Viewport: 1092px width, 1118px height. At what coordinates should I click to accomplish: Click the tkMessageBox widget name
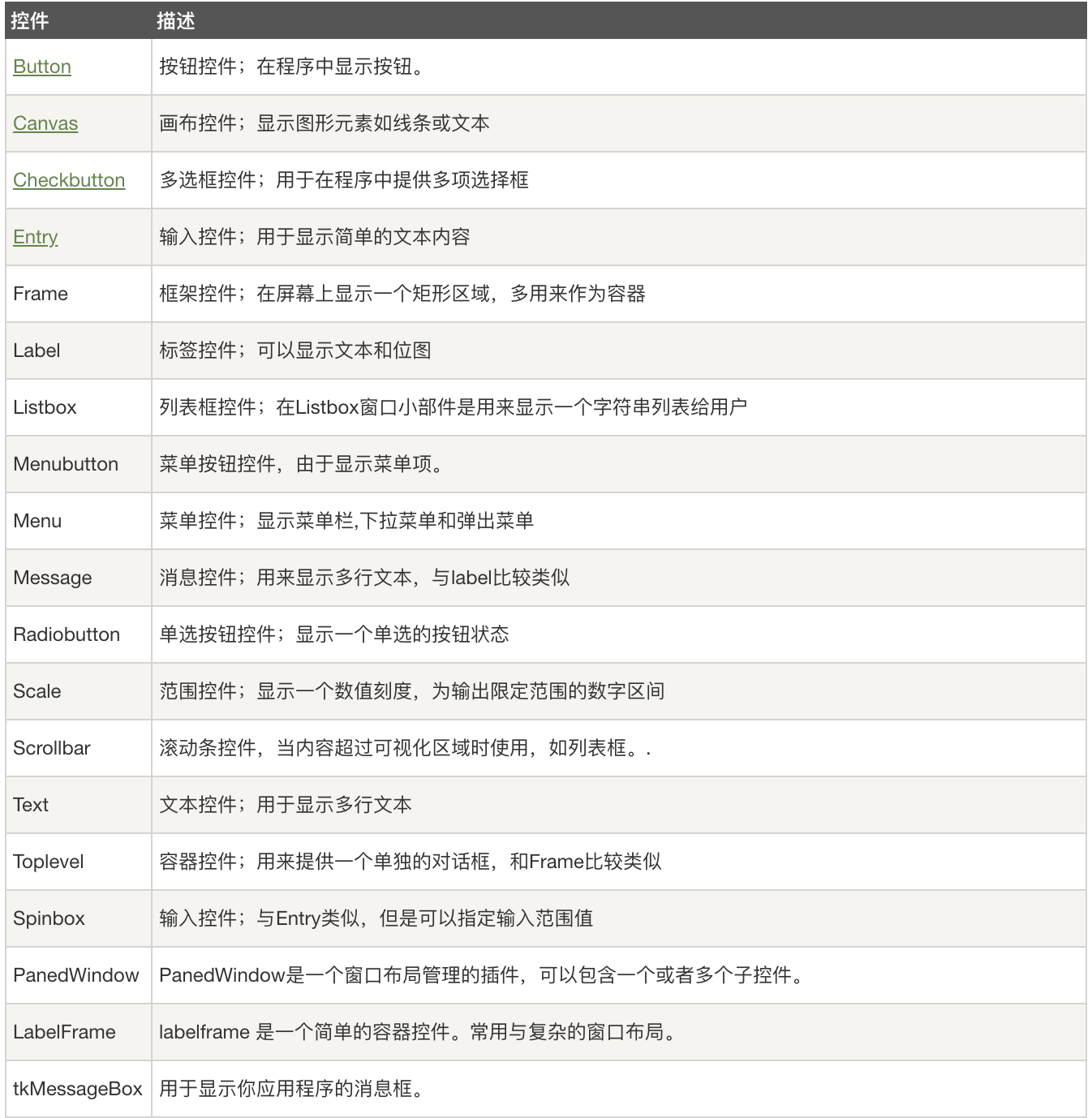[78, 1089]
